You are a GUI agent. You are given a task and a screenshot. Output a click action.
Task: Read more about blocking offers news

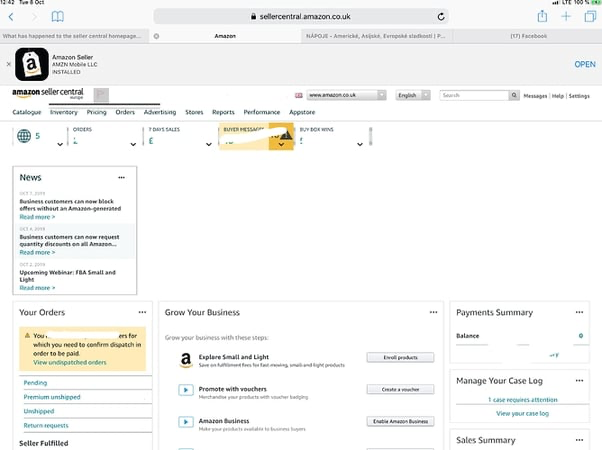click(x=37, y=217)
